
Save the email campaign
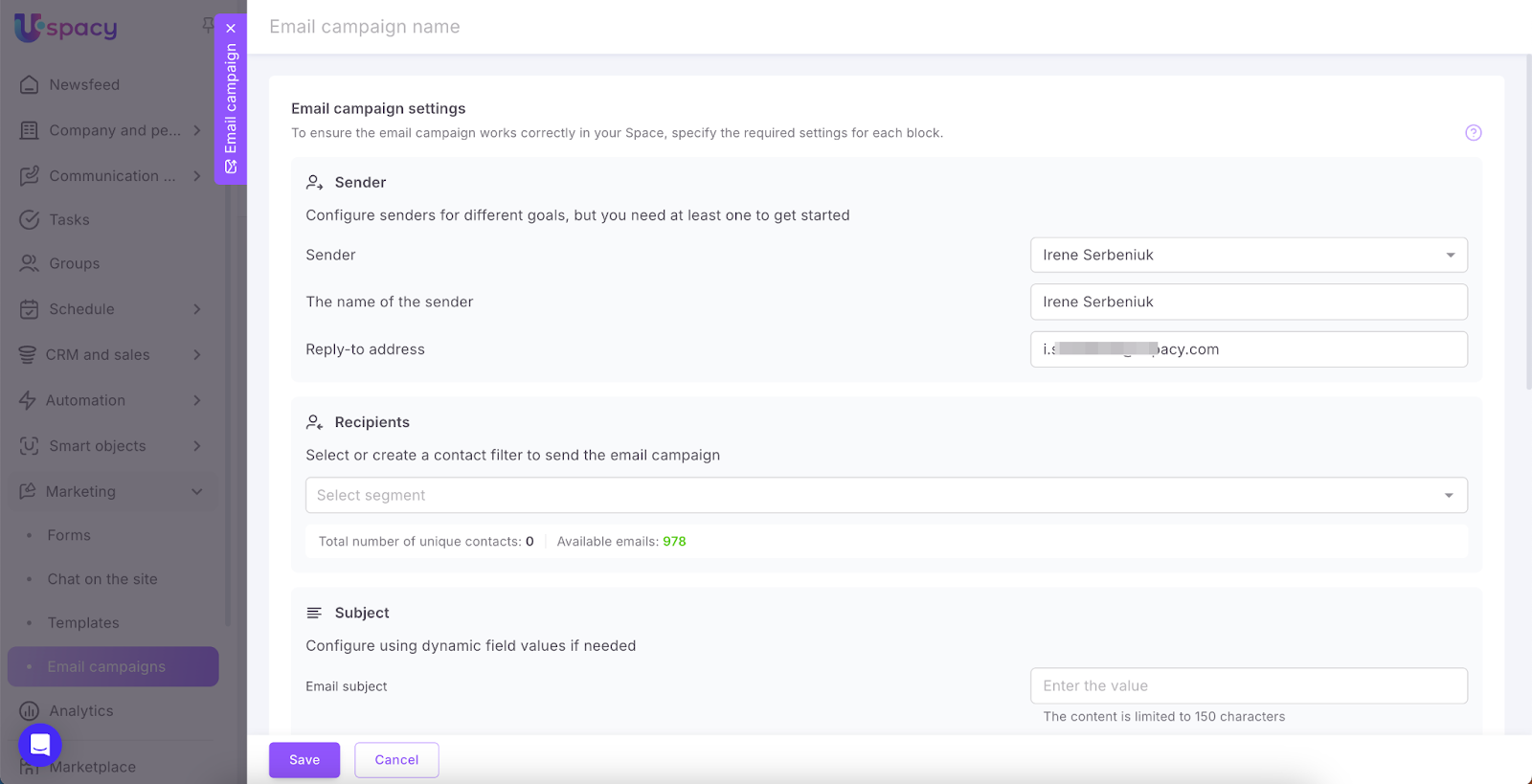click(304, 760)
